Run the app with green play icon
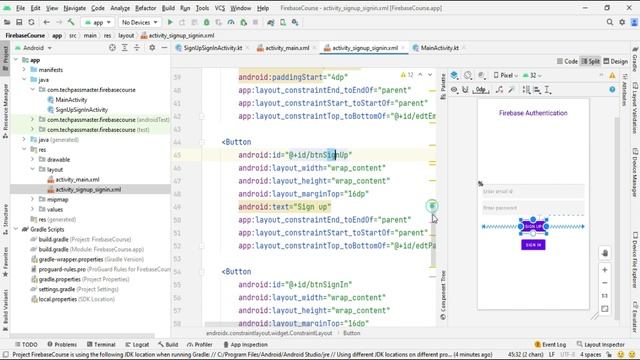This screenshot has width=640, height=360. [170, 22]
